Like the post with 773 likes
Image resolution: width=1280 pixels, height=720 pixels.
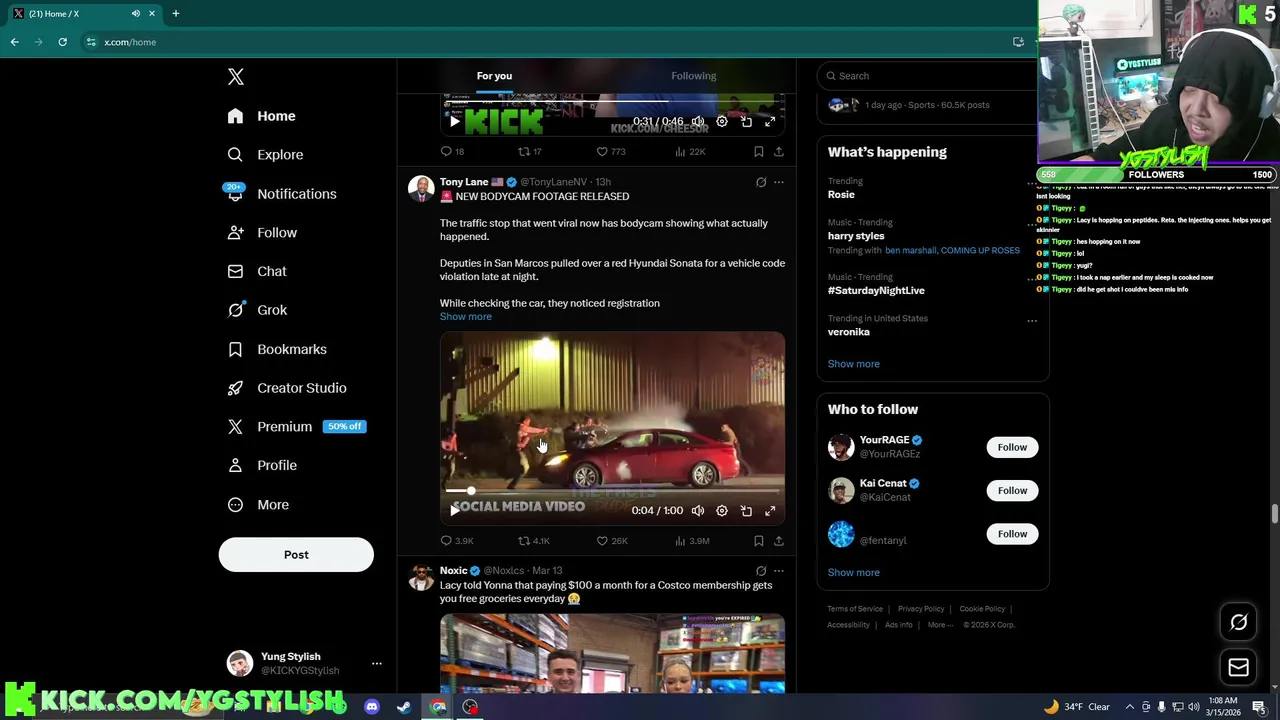[x=610, y=152]
